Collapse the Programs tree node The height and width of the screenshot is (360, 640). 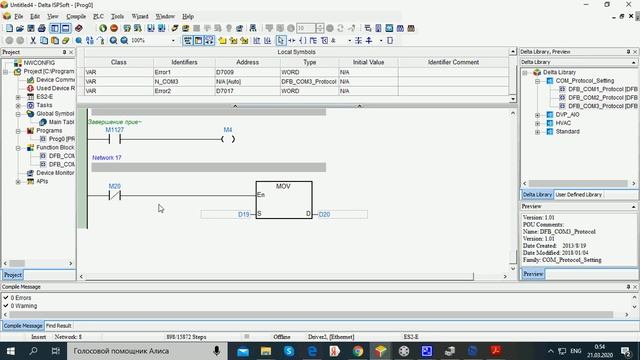pos(18,131)
